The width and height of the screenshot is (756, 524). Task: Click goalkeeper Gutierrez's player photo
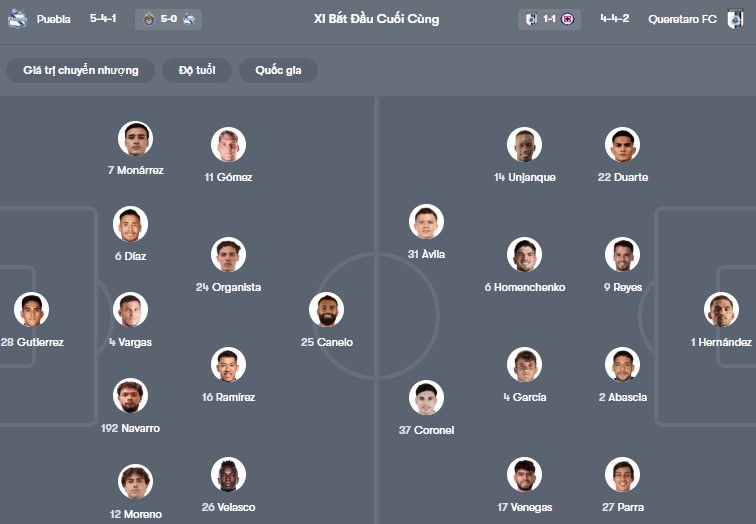coord(32,310)
